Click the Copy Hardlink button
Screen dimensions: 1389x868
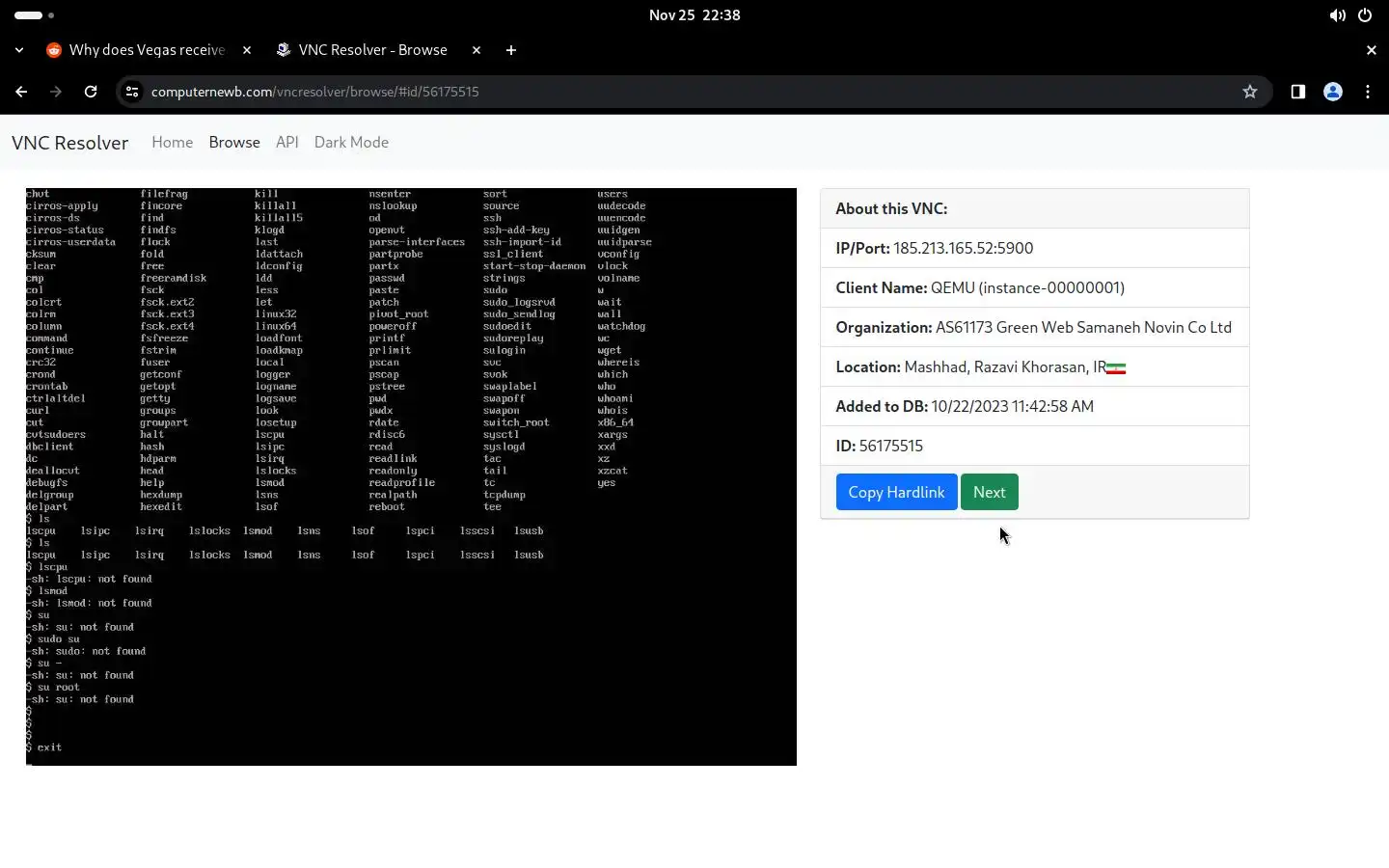click(896, 492)
